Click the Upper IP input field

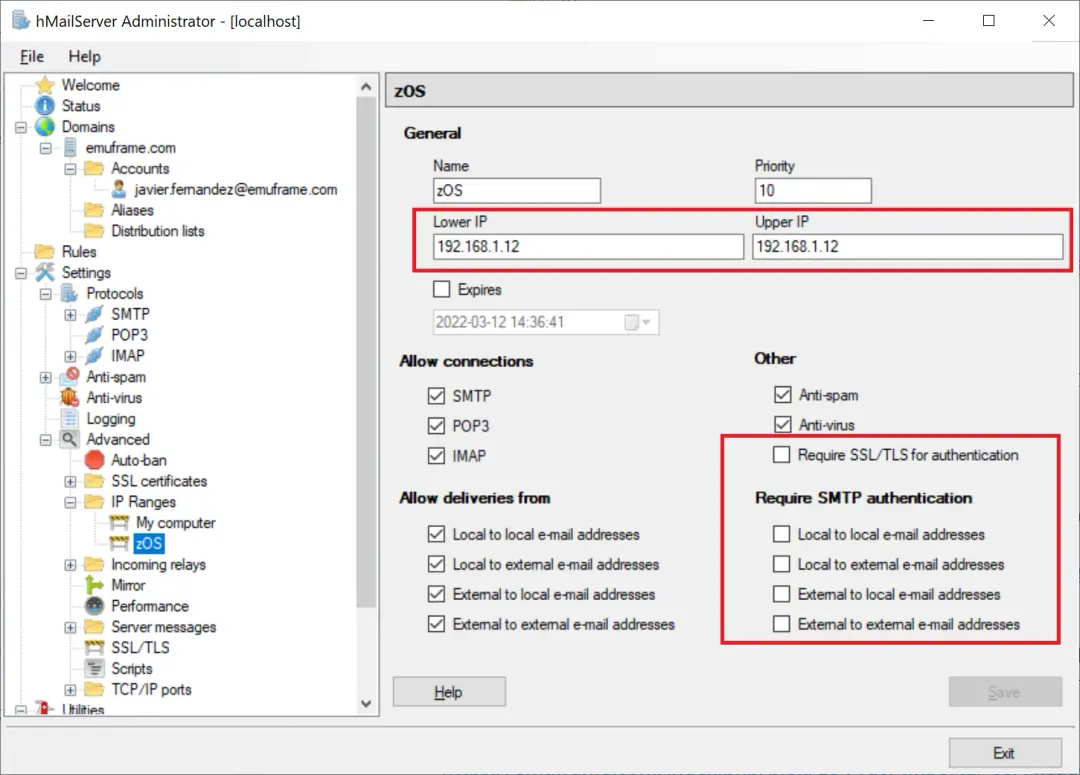tap(908, 247)
